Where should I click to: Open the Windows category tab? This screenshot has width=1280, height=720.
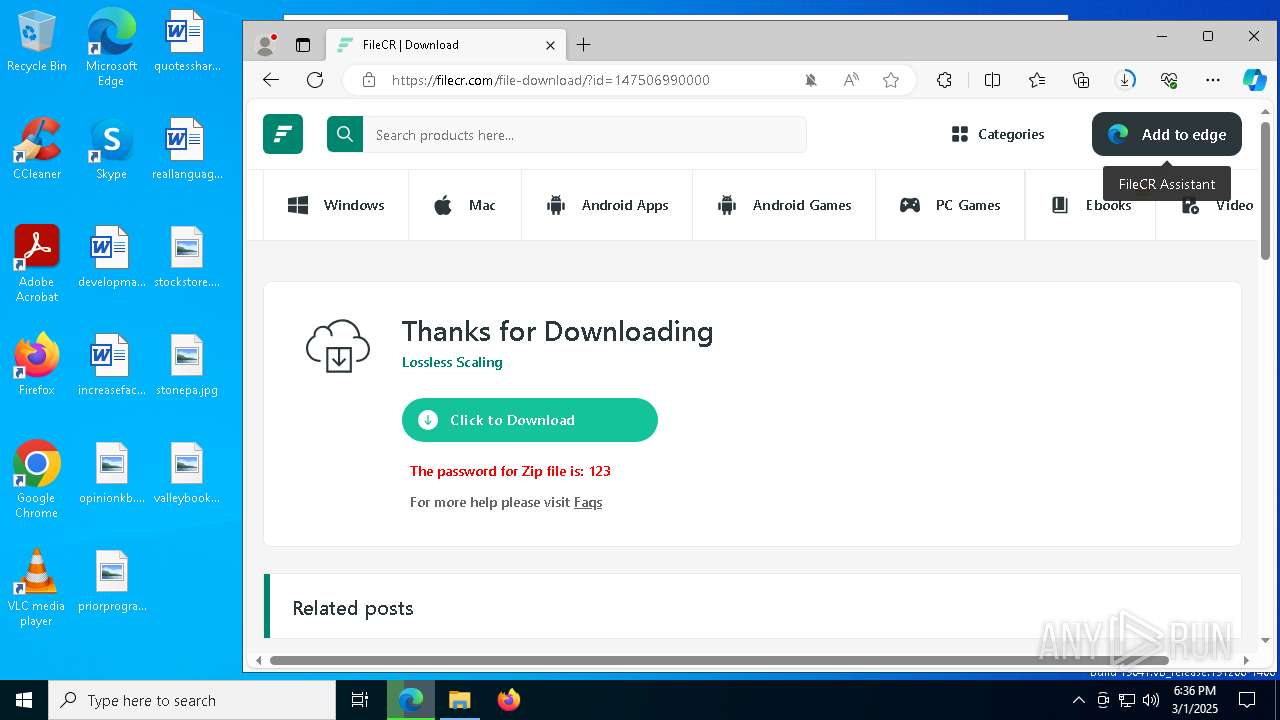click(336, 205)
